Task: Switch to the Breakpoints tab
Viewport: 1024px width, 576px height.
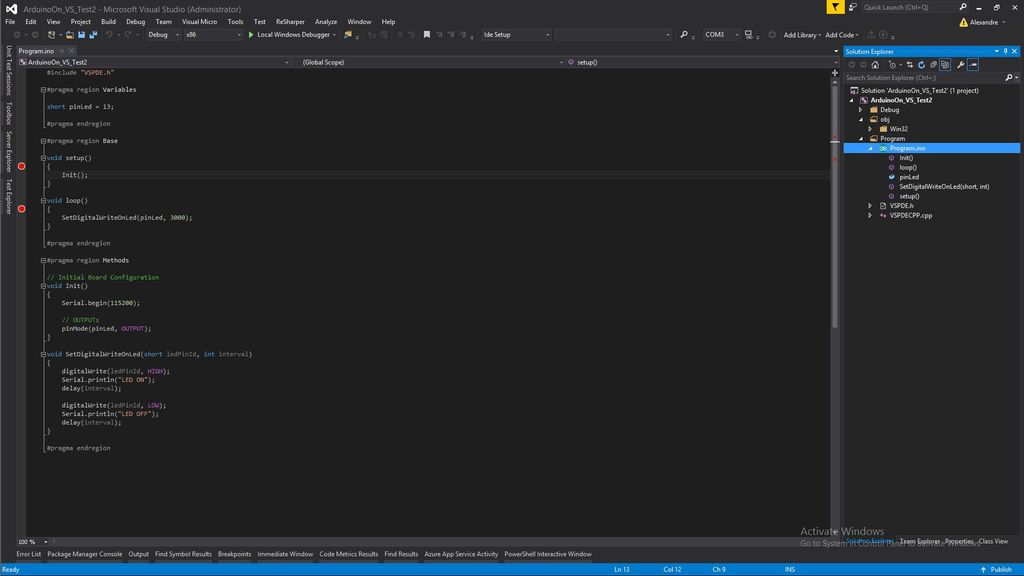Action: [x=234, y=554]
